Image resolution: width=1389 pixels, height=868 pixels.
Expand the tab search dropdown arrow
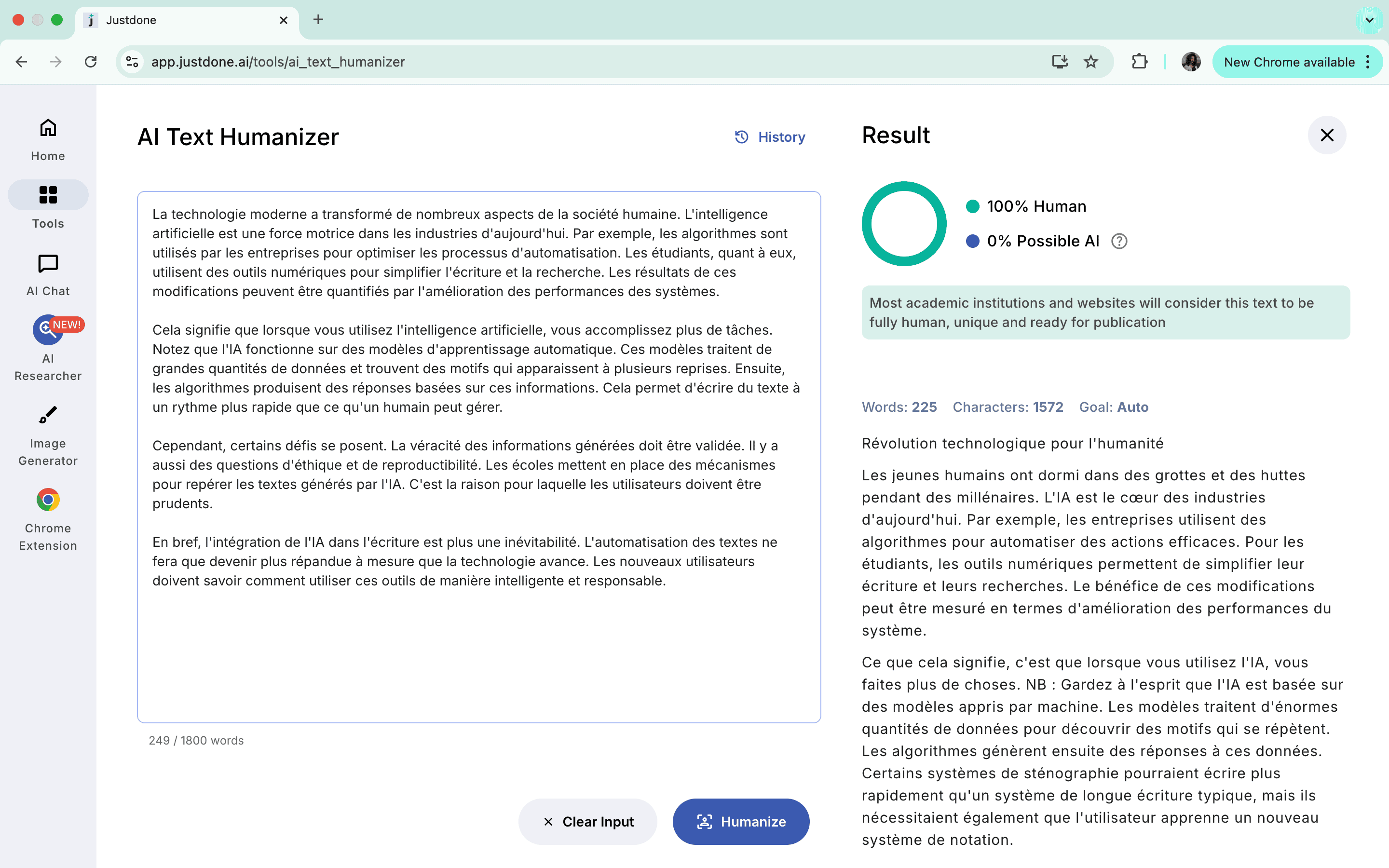click(x=1370, y=20)
